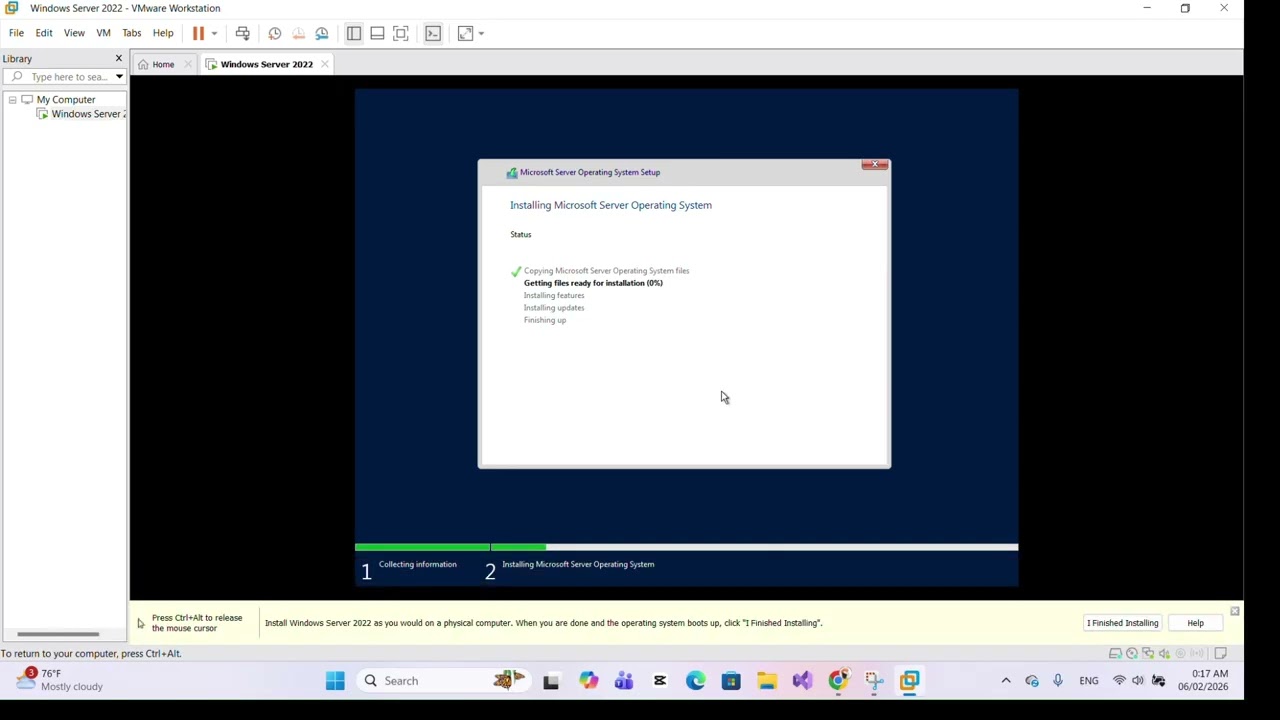The width and height of the screenshot is (1280, 720).
Task: Open Snipping Tool from the taskbar
Action: pyautogui.click(x=874, y=681)
